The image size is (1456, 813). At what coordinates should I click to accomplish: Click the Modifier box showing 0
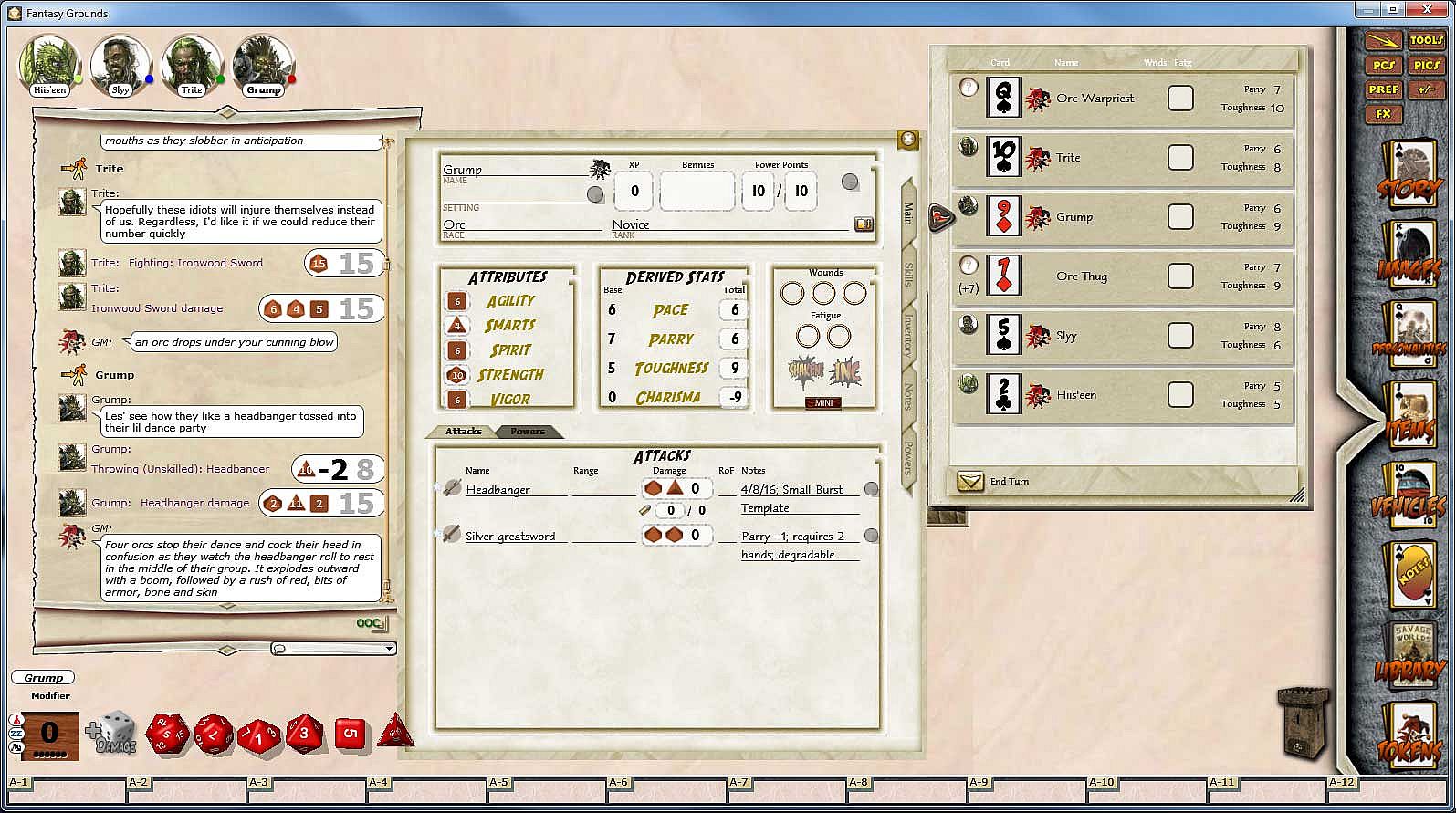[49, 733]
